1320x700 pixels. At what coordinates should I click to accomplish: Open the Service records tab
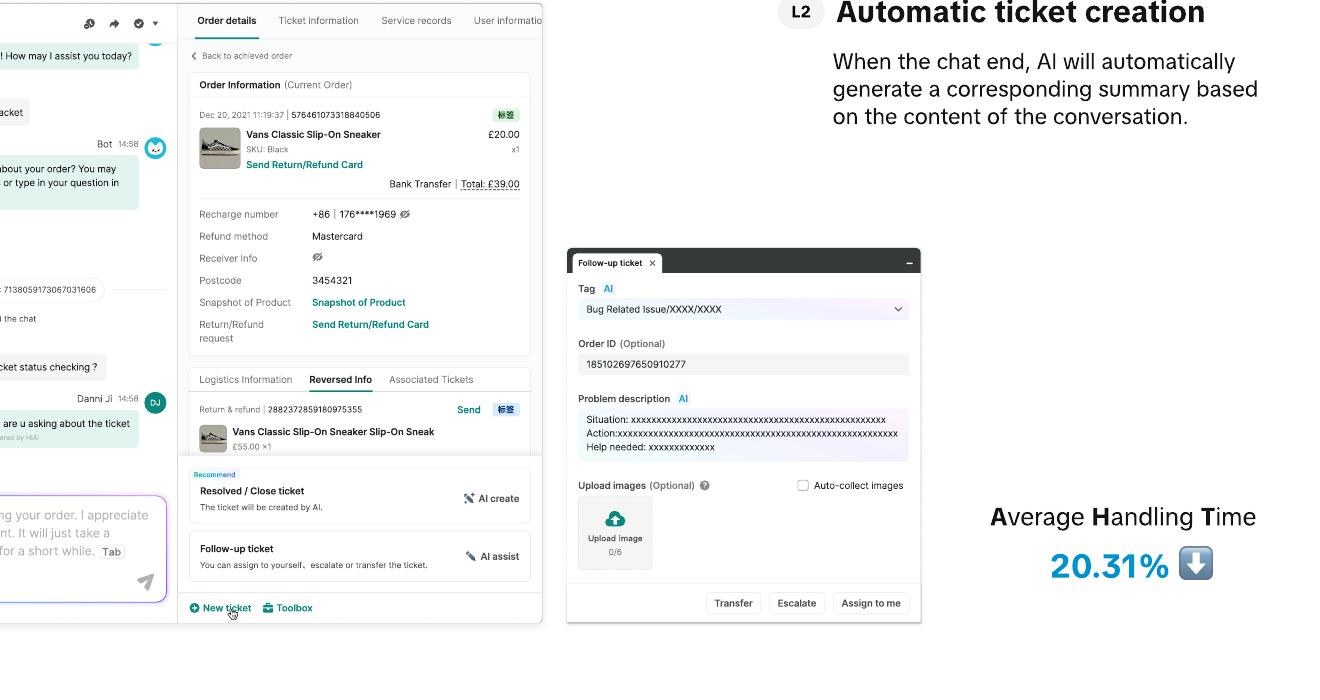416,20
